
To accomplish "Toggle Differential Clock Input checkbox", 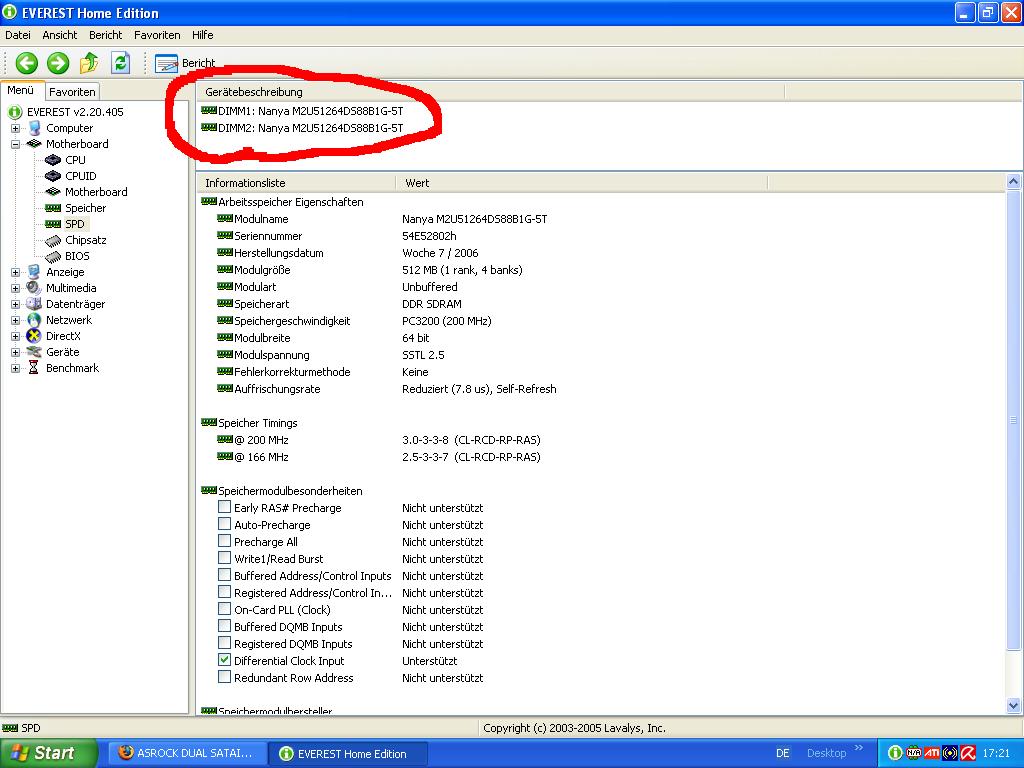I will pos(224,660).
